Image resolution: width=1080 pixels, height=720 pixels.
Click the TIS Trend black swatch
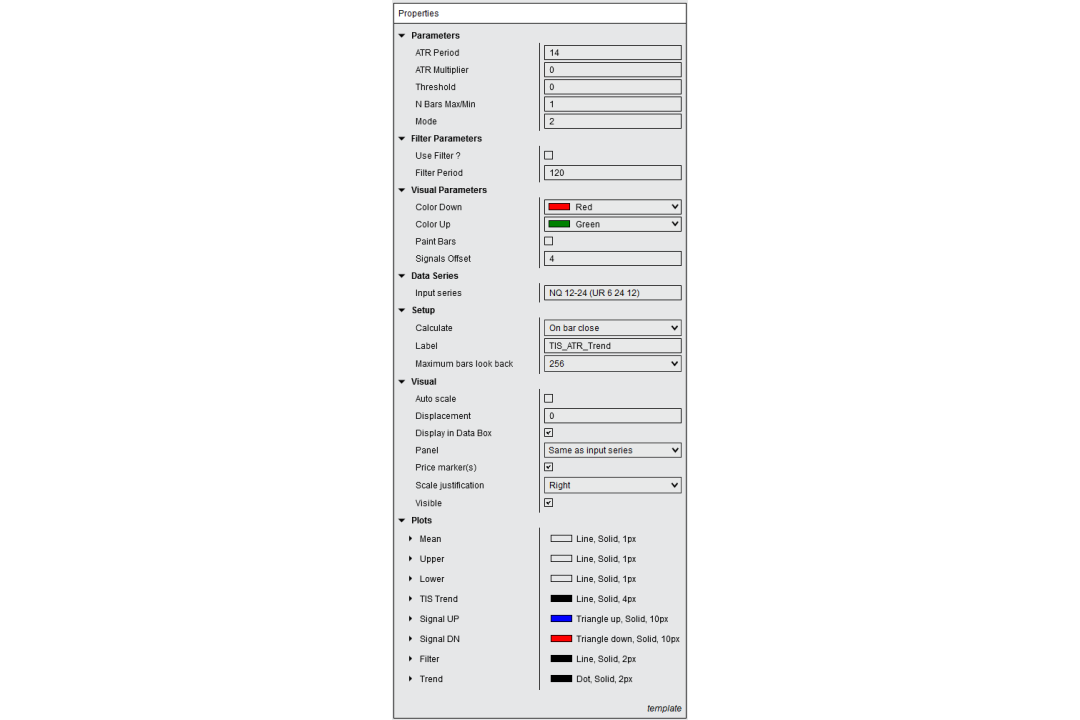point(561,599)
